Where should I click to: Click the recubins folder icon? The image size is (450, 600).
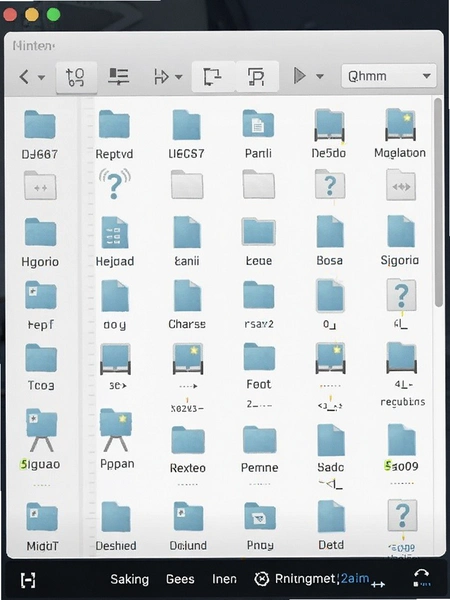pos(401,358)
